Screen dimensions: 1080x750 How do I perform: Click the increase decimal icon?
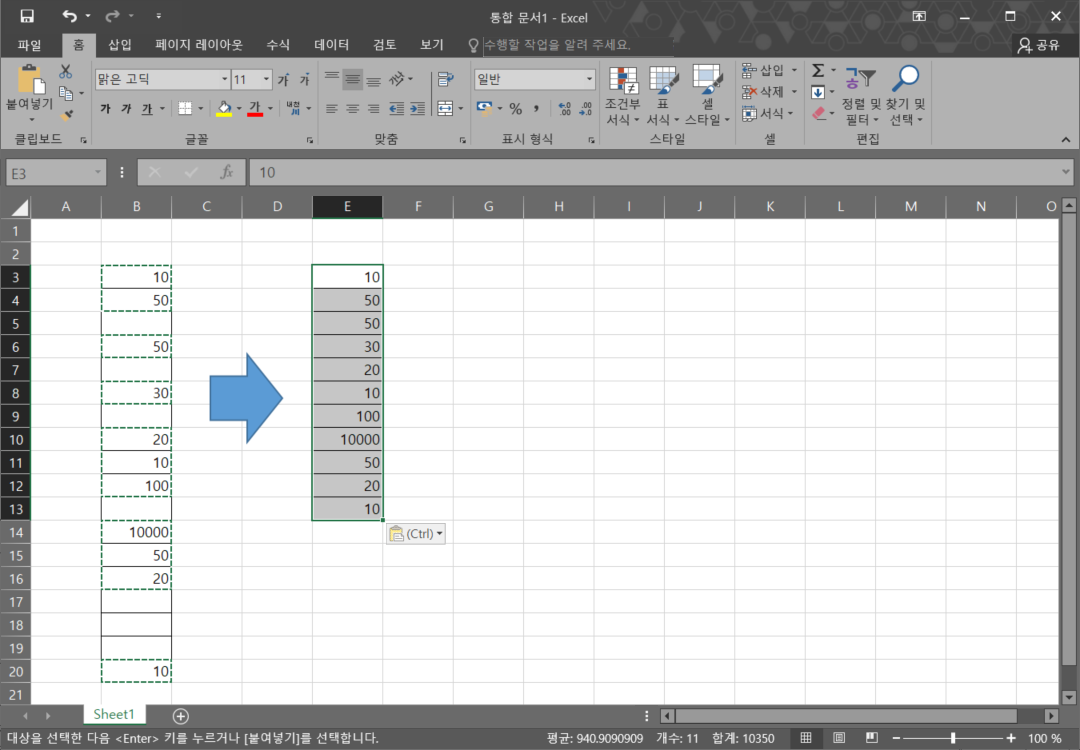(565, 108)
